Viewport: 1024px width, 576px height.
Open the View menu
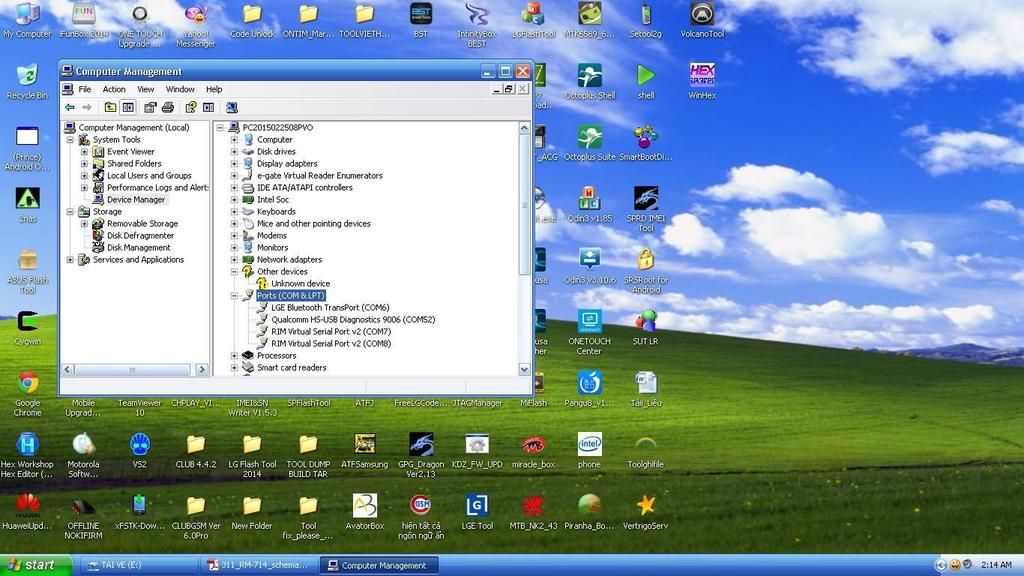[x=146, y=89]
